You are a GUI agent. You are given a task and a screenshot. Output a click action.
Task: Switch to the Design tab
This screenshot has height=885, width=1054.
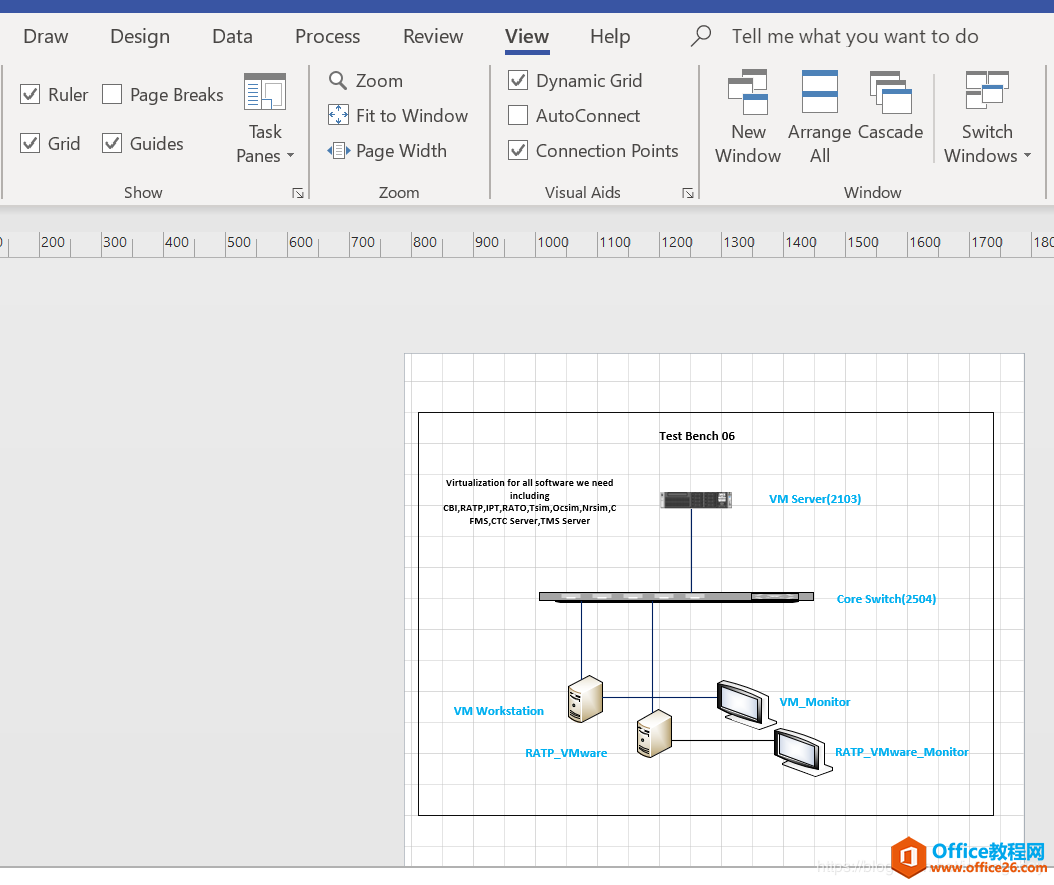click(x=140, y=37)
